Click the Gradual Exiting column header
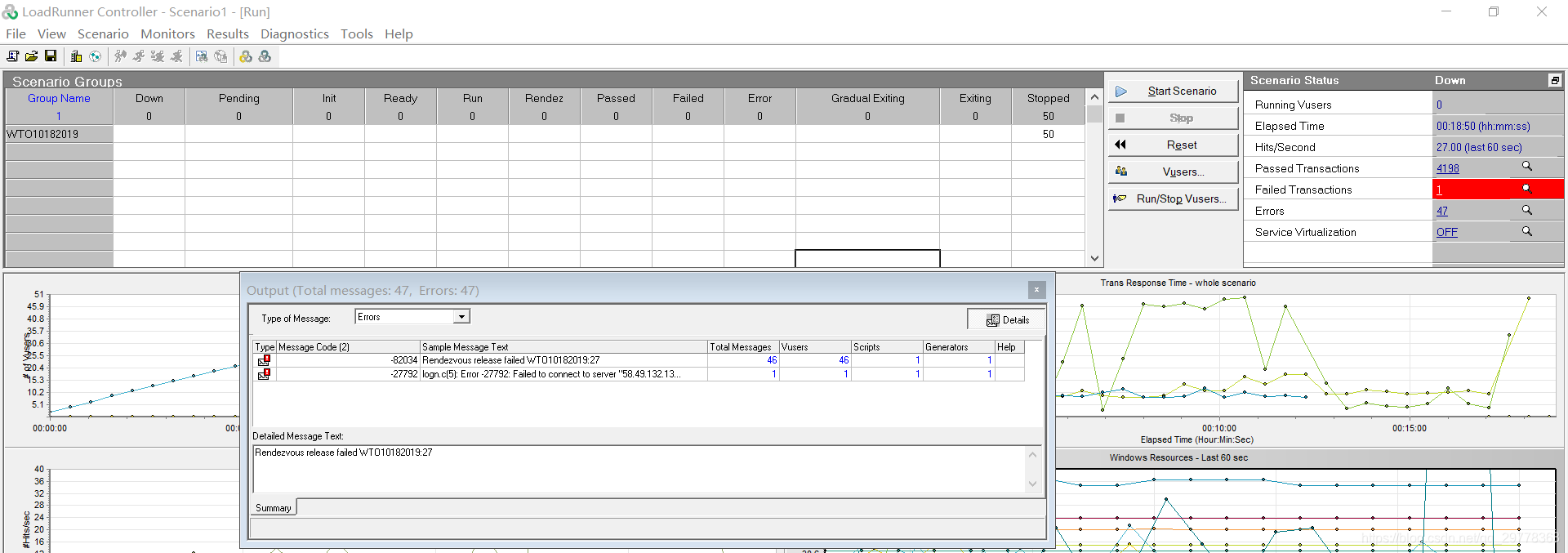1568x553 pixels. coord(867,98)
